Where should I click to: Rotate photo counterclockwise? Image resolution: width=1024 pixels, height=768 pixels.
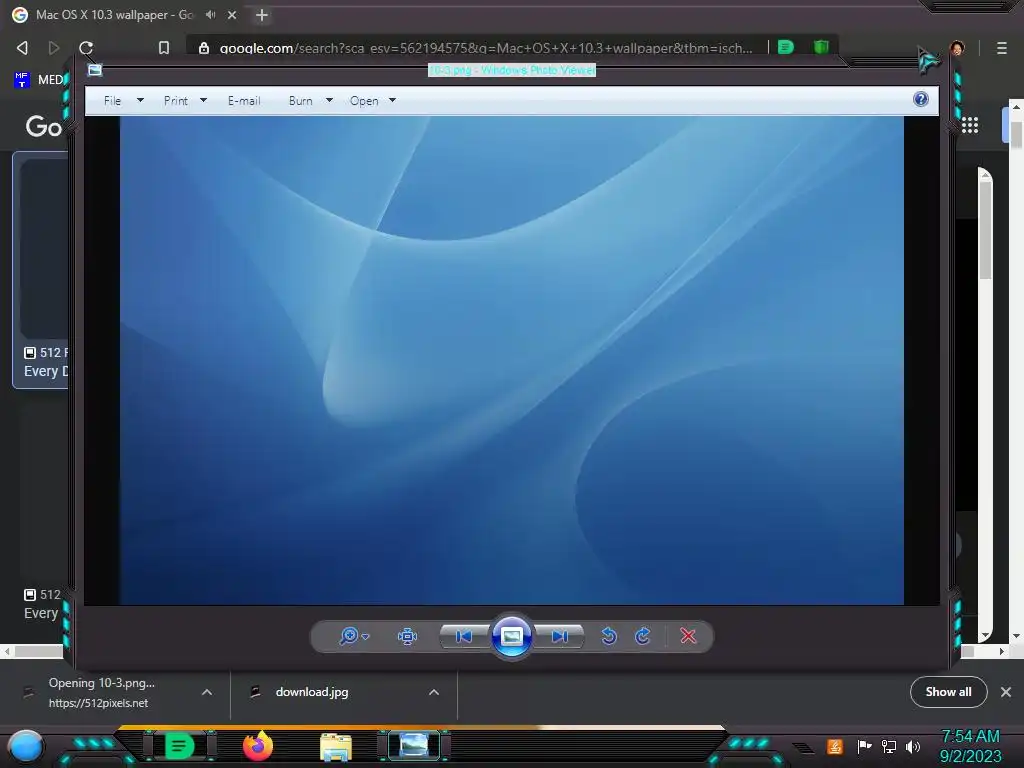pos(609,636)
